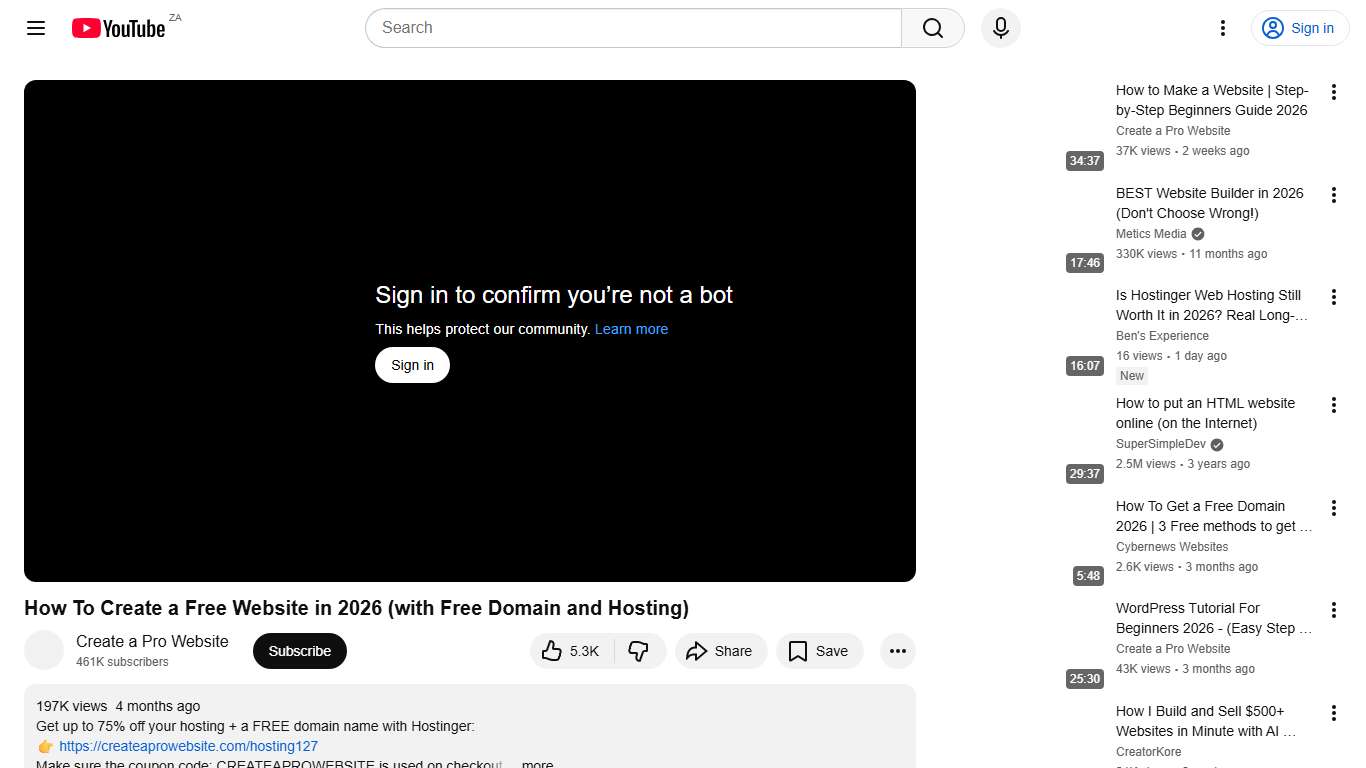This screenshot has height=768, width=1366.
Task: Click inside the Search input field
Action: pos(630,28)
